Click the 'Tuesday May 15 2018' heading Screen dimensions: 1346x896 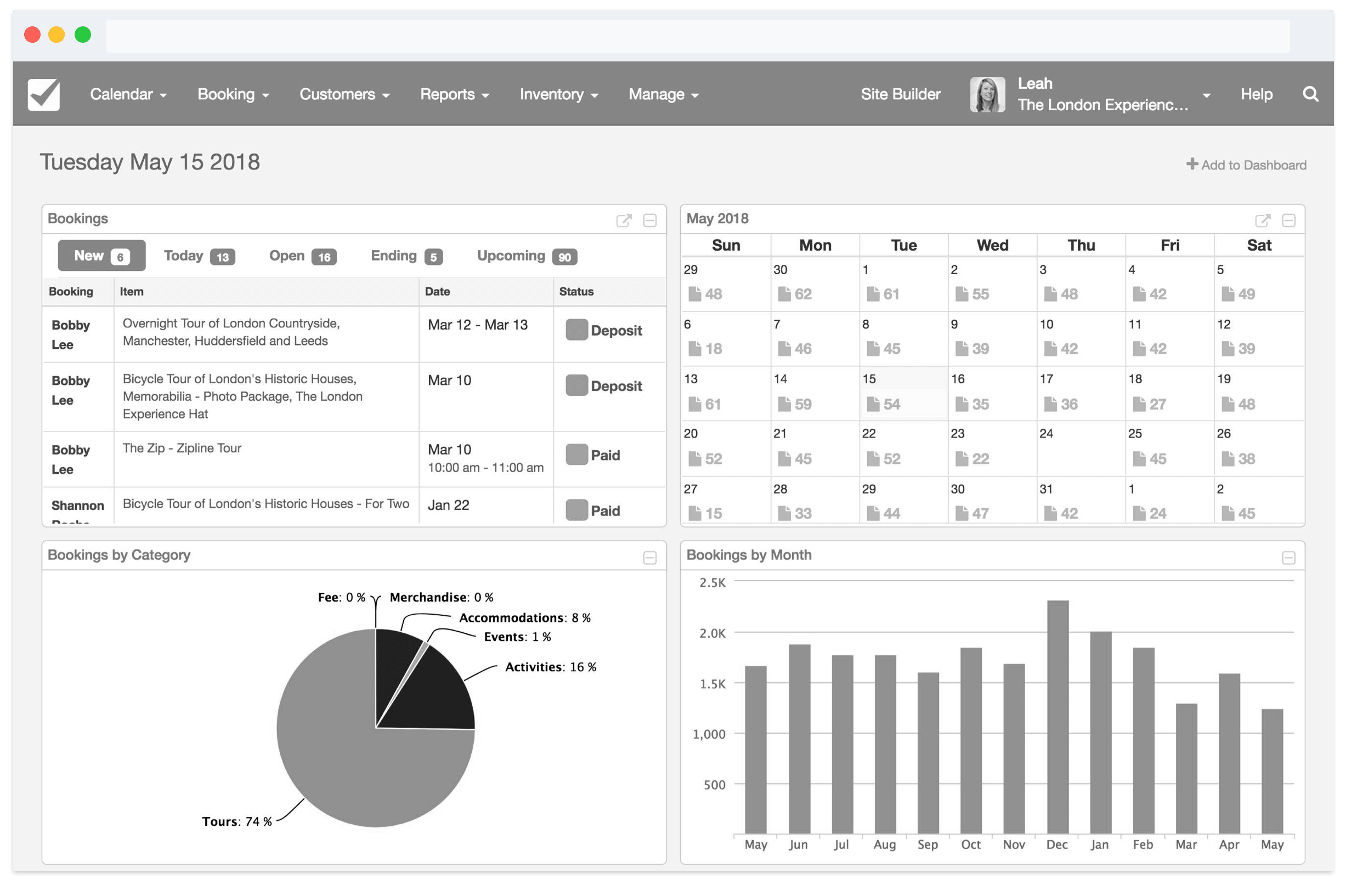pyautogui.click(x=149, y=162)
